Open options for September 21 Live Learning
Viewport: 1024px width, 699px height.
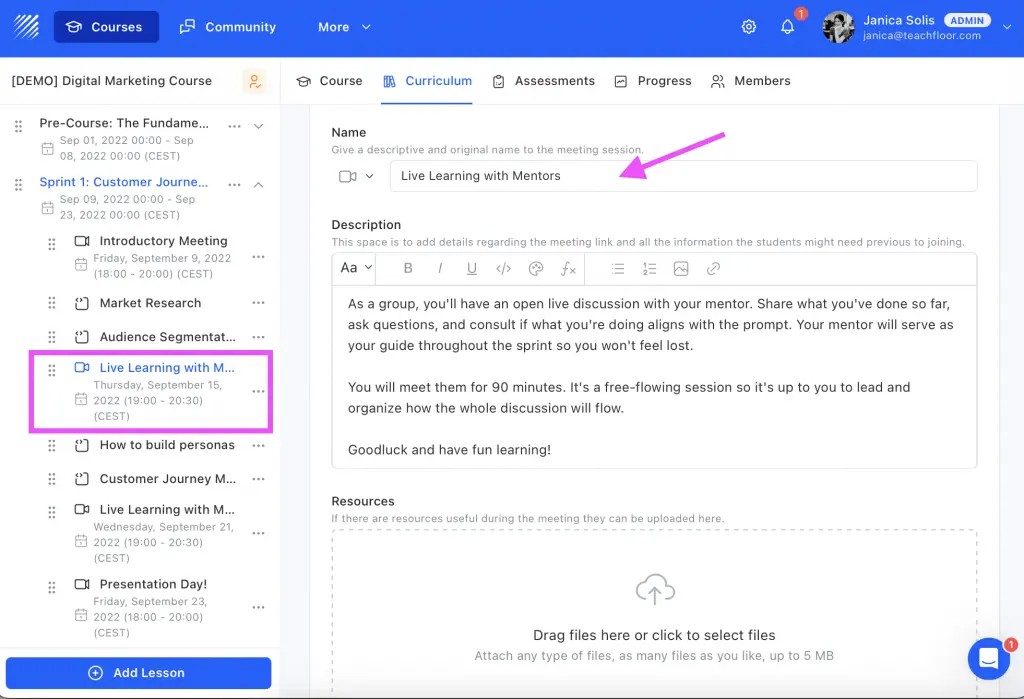pyautogui.click(x=259, y=533)
